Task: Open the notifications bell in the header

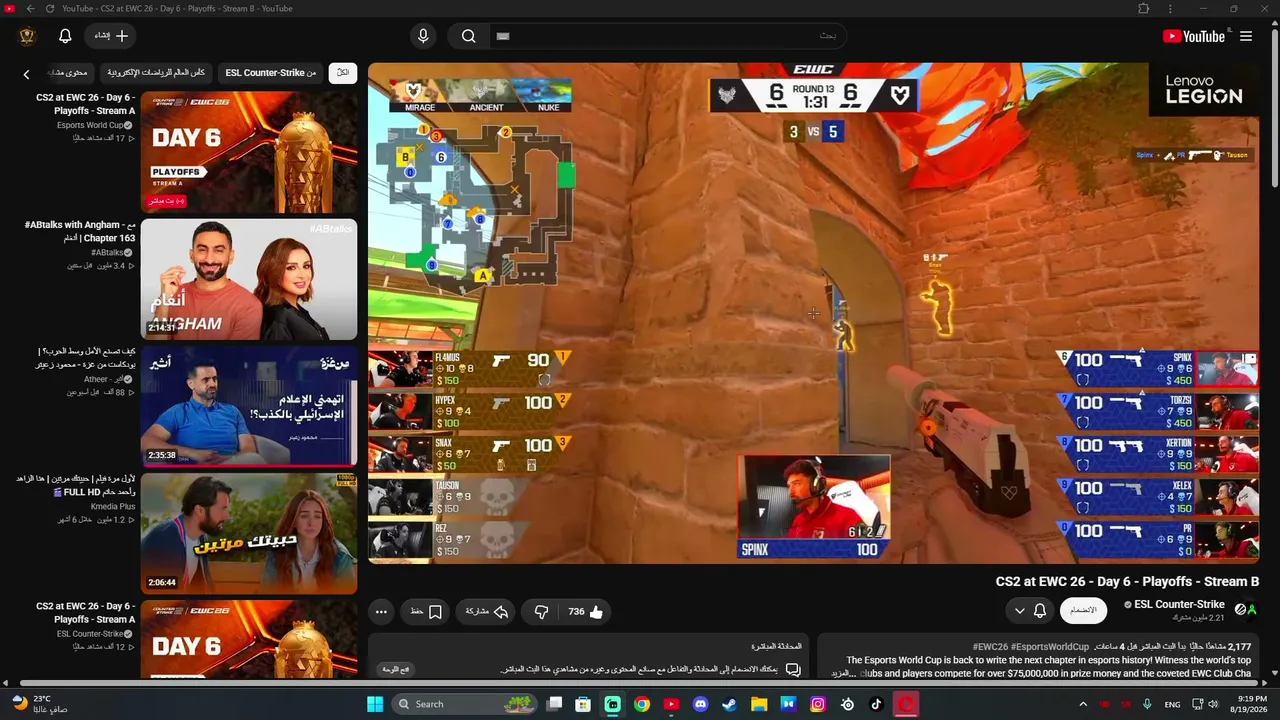Action: click(65, 36)
